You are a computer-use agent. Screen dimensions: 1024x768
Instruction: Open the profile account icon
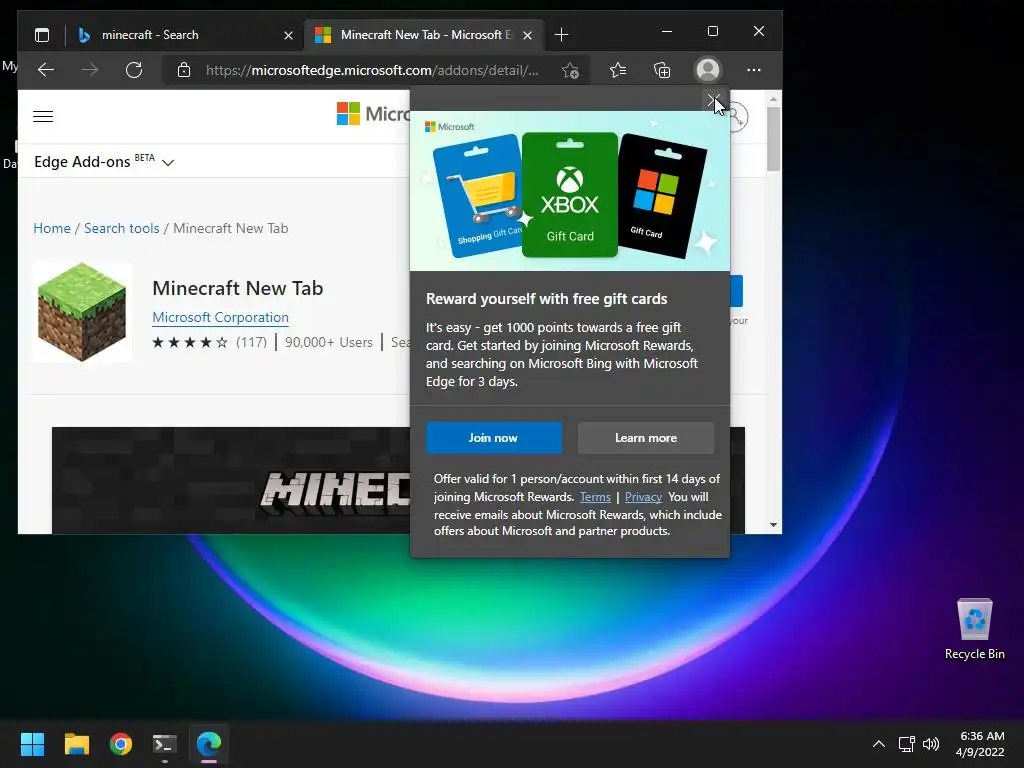708,70
